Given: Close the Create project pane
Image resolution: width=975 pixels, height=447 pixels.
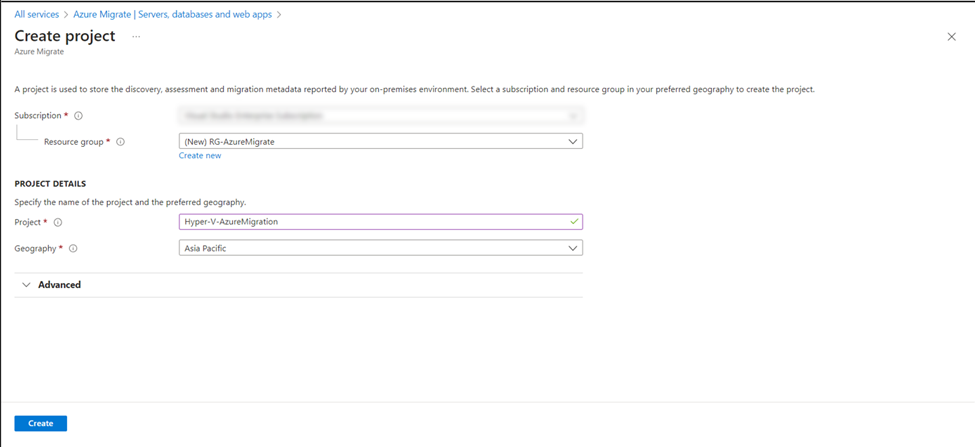Looking at the screenshot, I should click(x=951, y=37).
